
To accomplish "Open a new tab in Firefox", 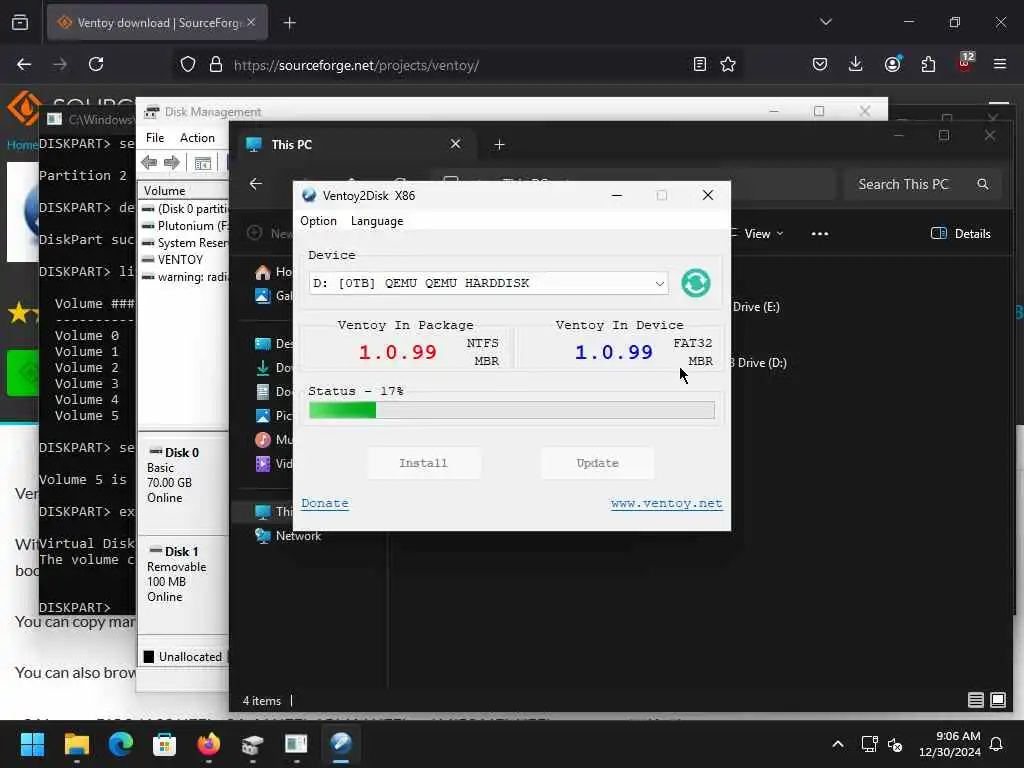I will tap(290, 23).
